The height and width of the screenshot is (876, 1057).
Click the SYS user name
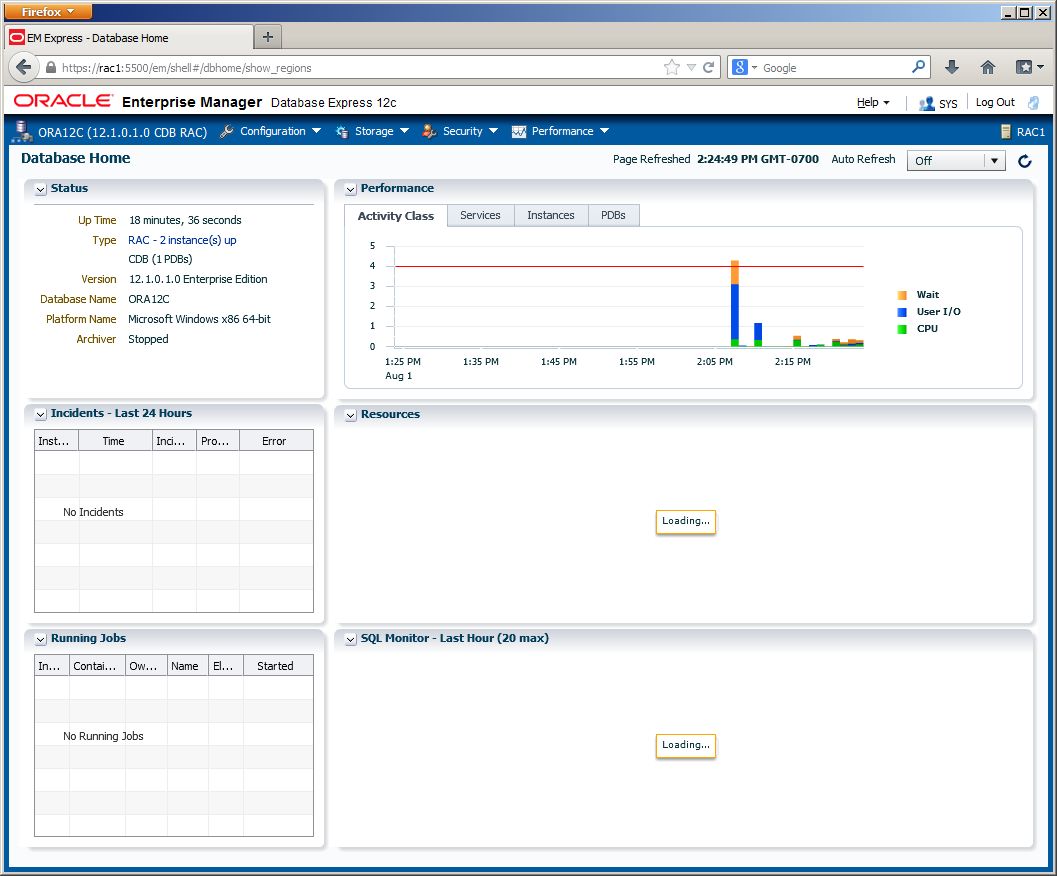click(948, 104)
